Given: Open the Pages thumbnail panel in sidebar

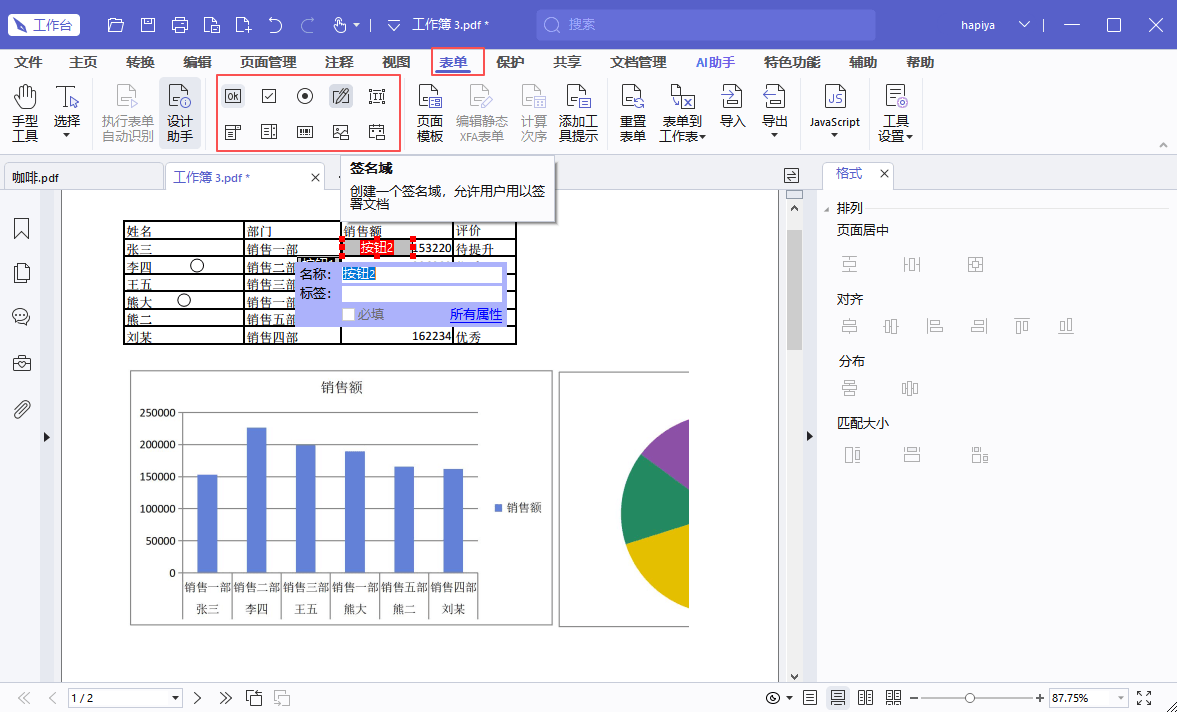Looking at the screenshot, I should (x=22, y=273).
